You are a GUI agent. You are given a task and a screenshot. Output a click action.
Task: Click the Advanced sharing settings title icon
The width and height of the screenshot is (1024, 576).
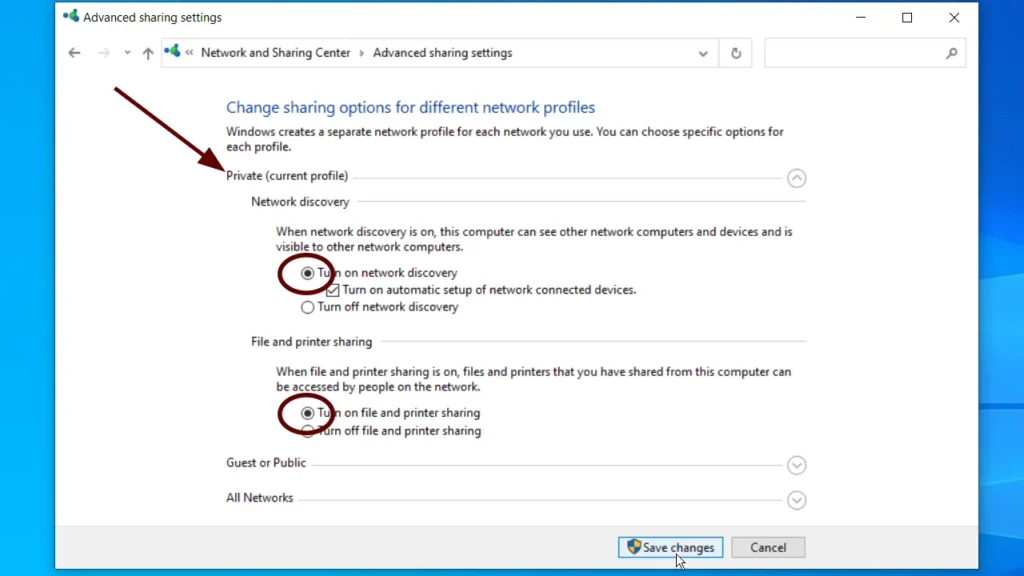coord(71,17)
